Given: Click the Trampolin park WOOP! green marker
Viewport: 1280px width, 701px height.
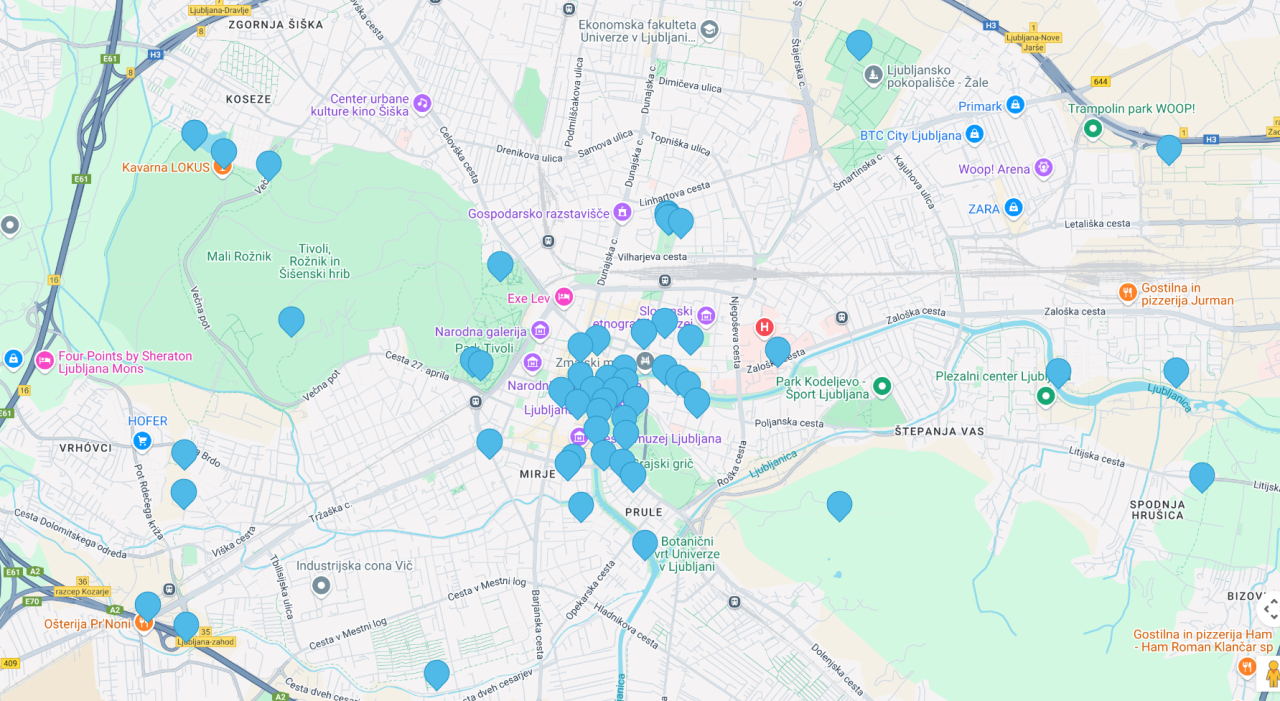Looking at the screenshot, I should click(1093, 128).
